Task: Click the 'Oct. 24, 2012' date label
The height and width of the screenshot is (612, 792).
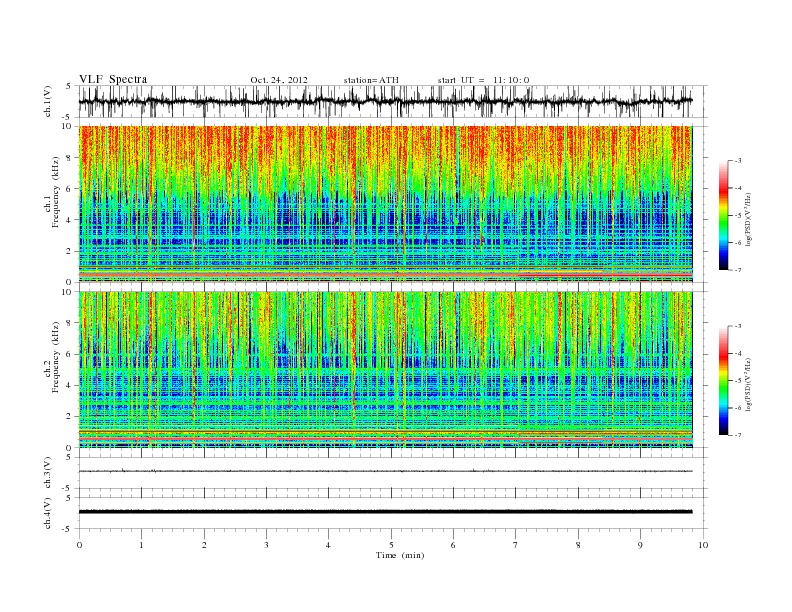Action: 279,80
